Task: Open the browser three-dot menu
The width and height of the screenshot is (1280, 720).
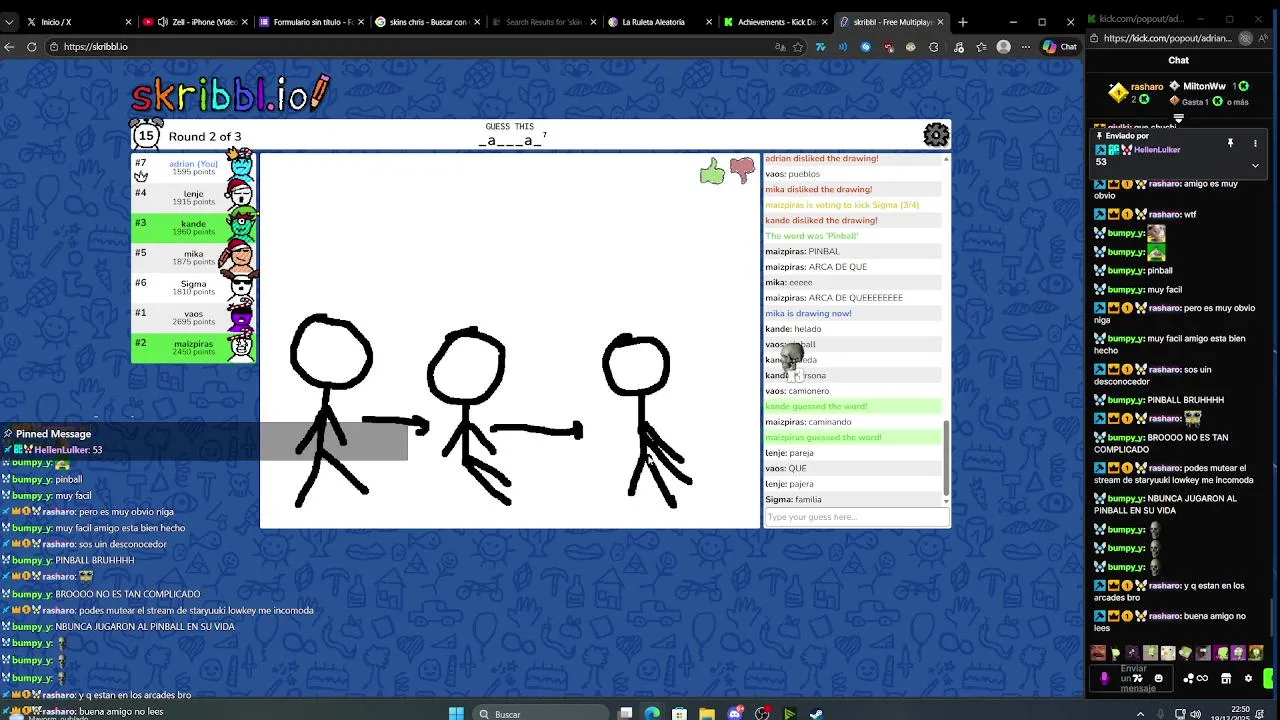Action: point(1025,47)
